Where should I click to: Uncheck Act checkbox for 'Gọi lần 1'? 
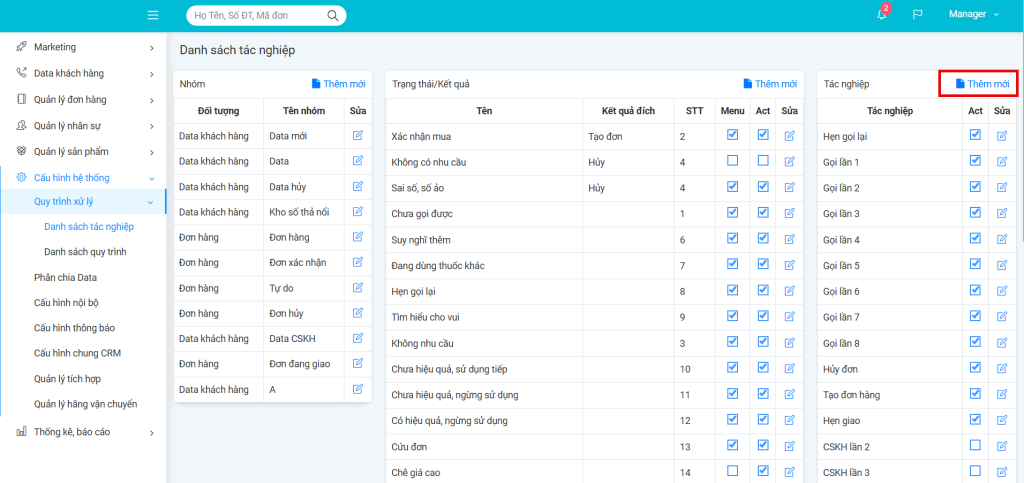click(x=975, y=161)
